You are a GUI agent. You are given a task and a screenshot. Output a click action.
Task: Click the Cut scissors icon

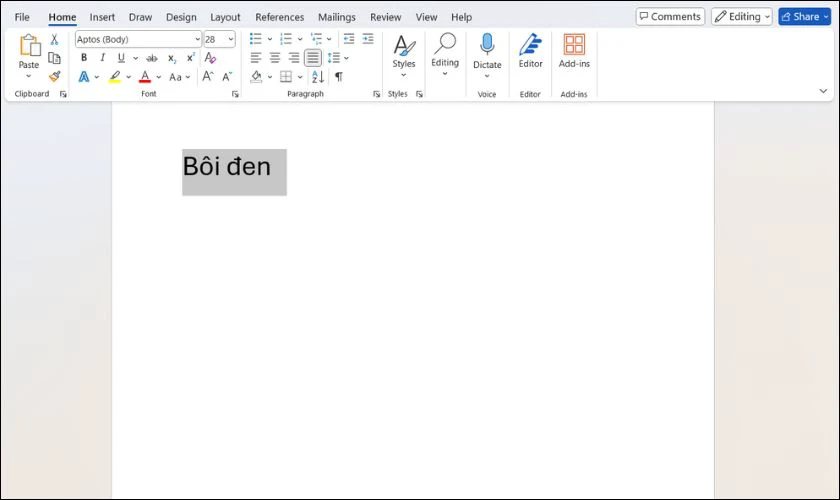point(54,39)
